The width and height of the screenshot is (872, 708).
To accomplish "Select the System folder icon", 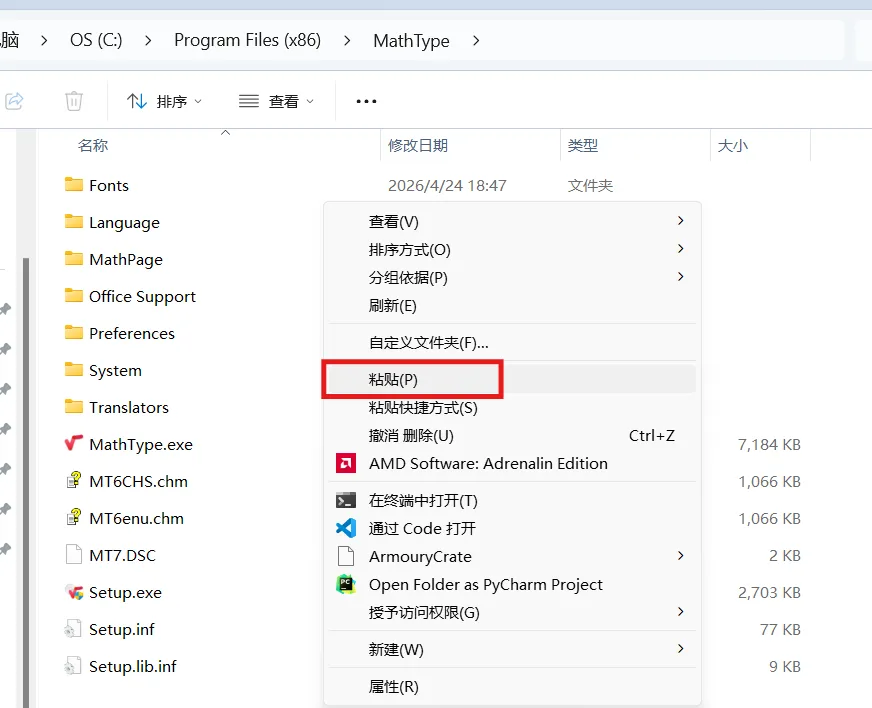I will 73,369.
